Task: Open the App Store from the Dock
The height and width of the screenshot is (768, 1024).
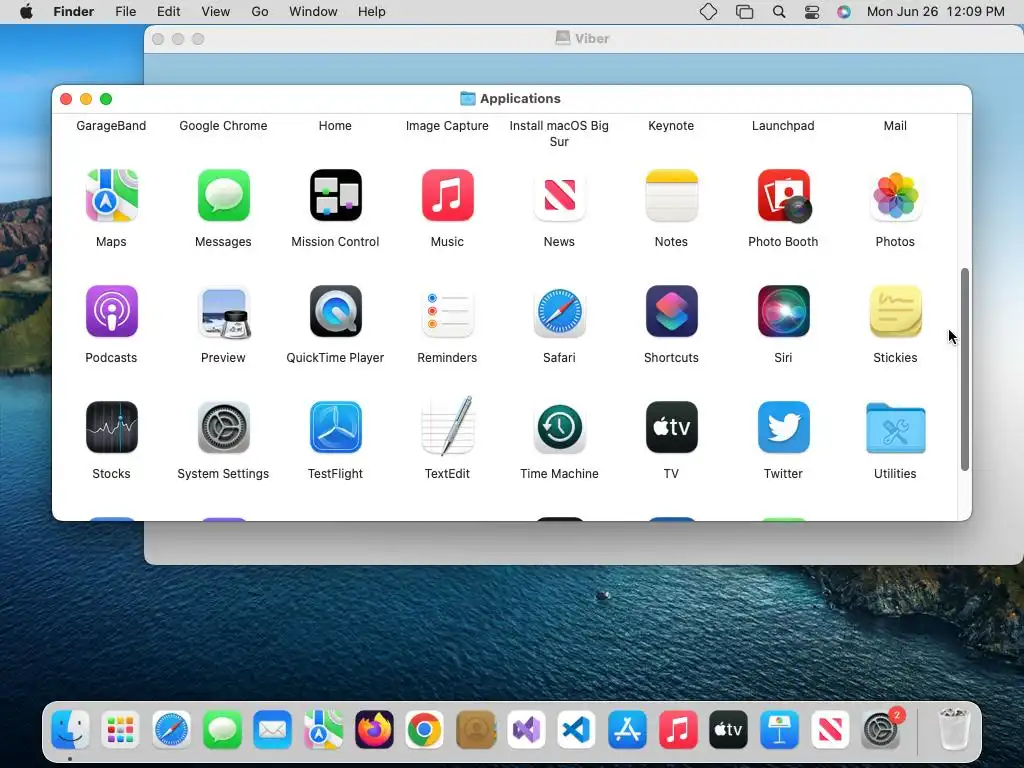Action: point(627,729)
